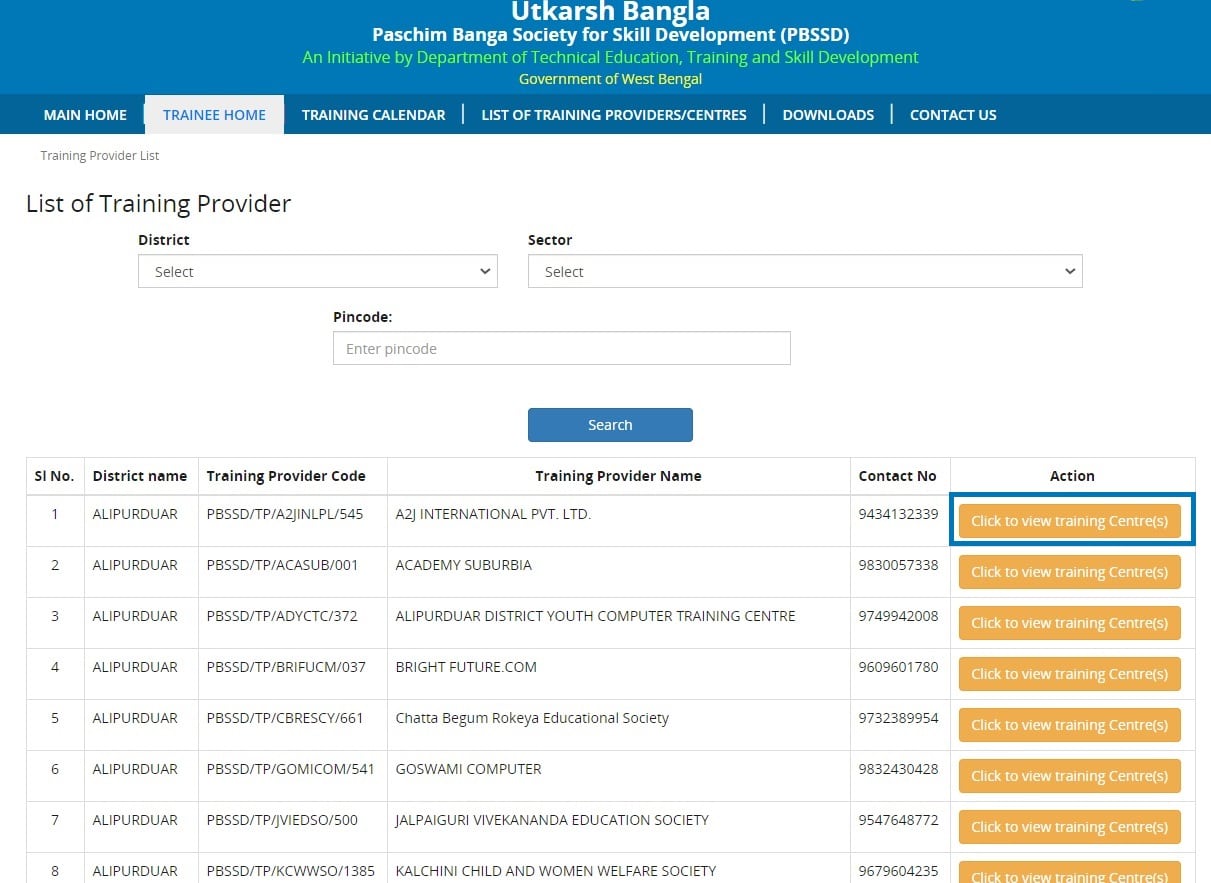Expand the District dropdown
The width and height of the screenshot is (1211, 883).
318,271
